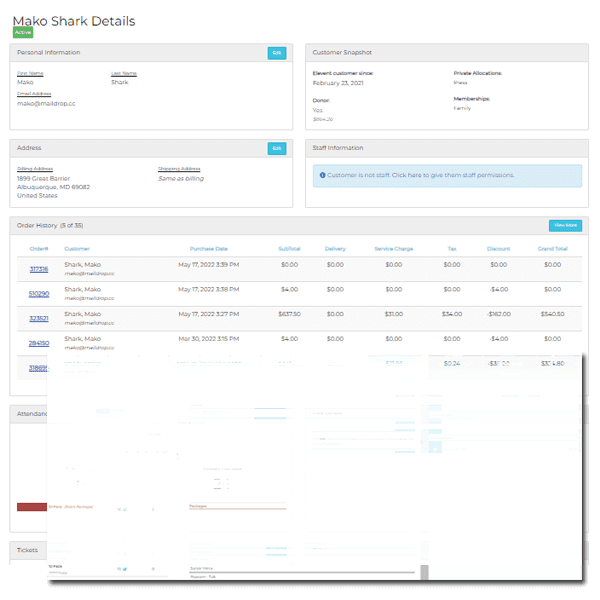Open order 317316
Viewport: 600px width, 600px height.
click(39, 269)
